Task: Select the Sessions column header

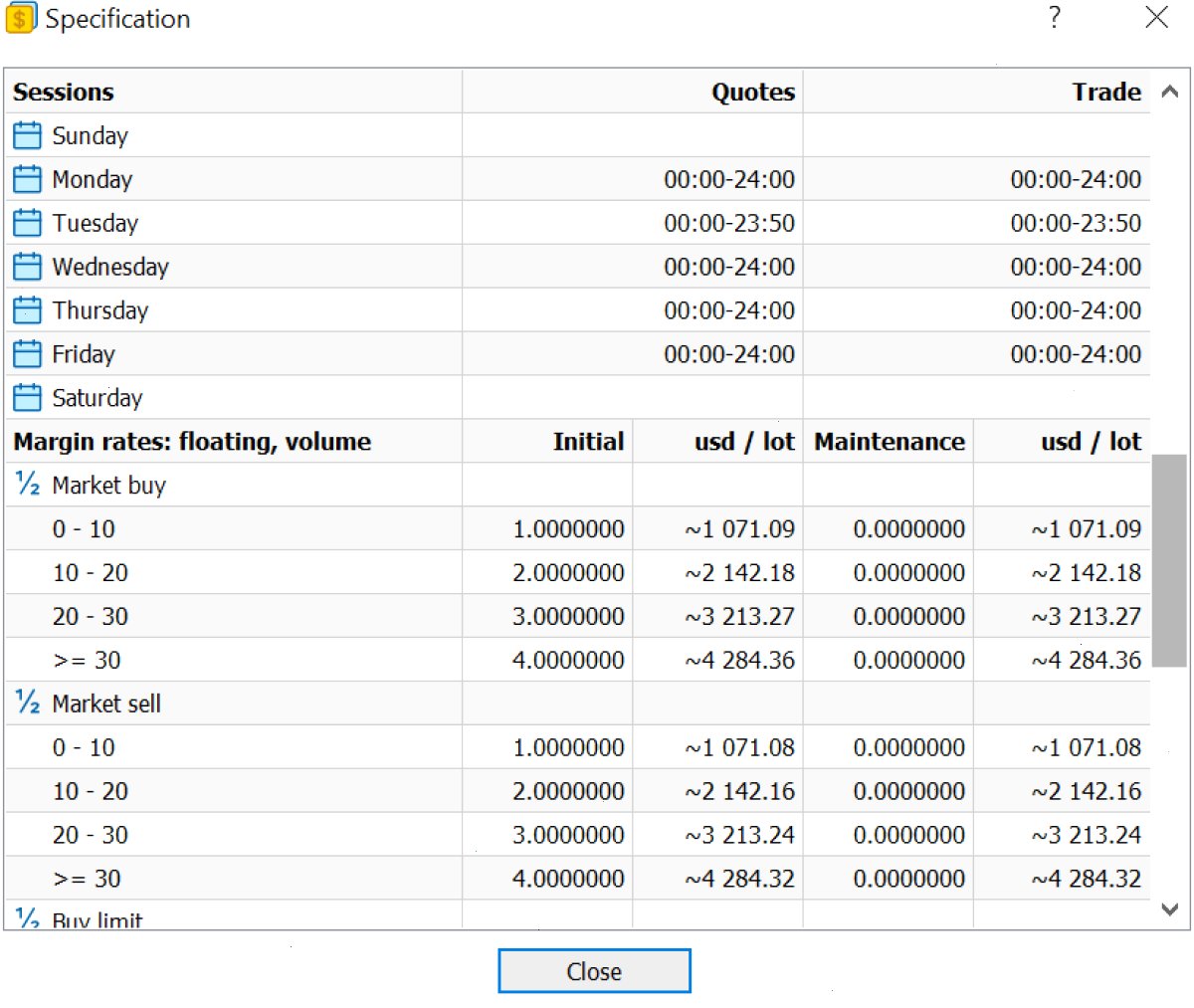Action: (x=64, y=92)
